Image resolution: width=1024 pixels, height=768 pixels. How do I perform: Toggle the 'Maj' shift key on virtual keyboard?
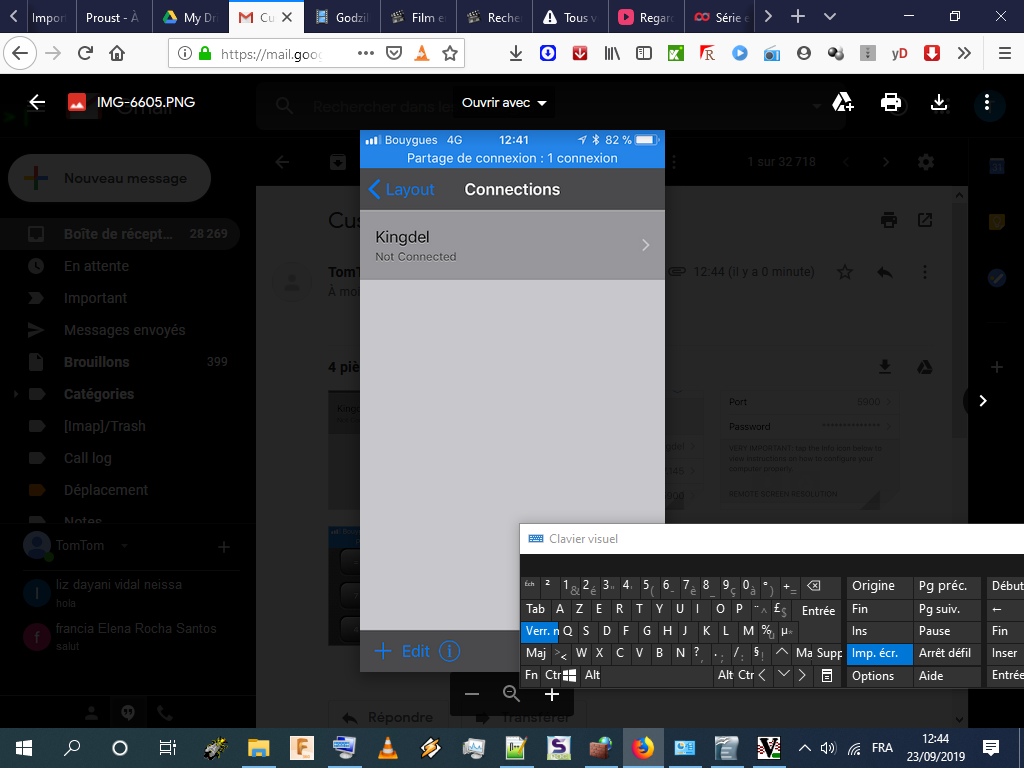coord(536,653)
